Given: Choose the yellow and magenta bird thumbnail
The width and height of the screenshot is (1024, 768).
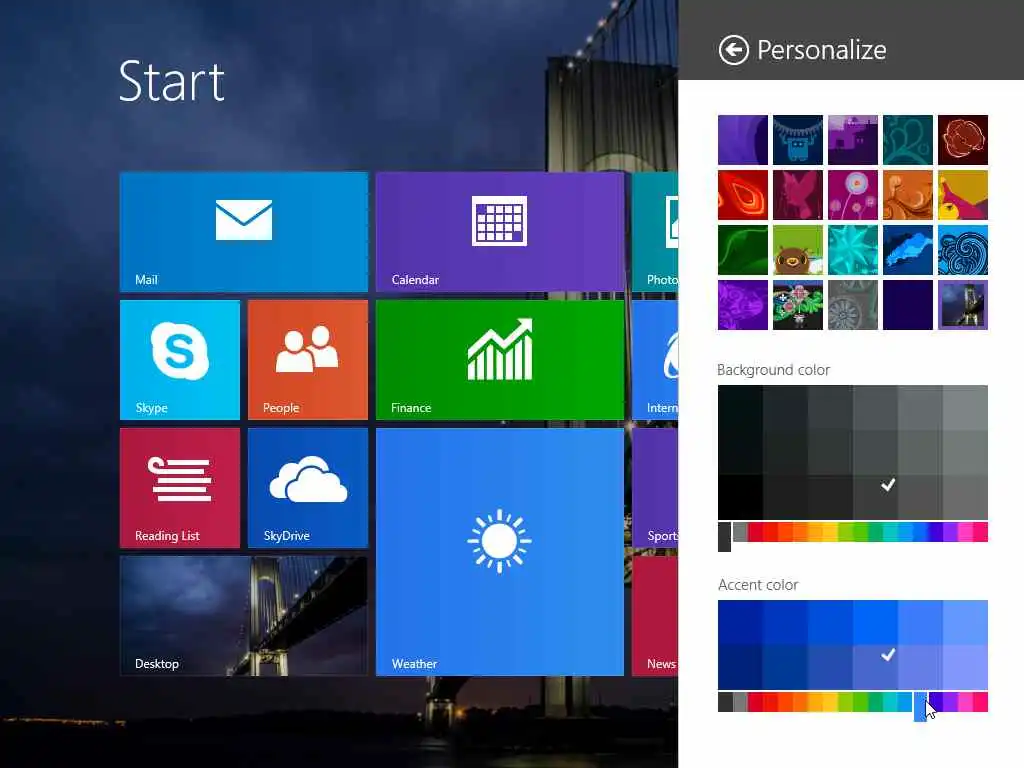Looking at the screenshot, I should coord(963,195).
